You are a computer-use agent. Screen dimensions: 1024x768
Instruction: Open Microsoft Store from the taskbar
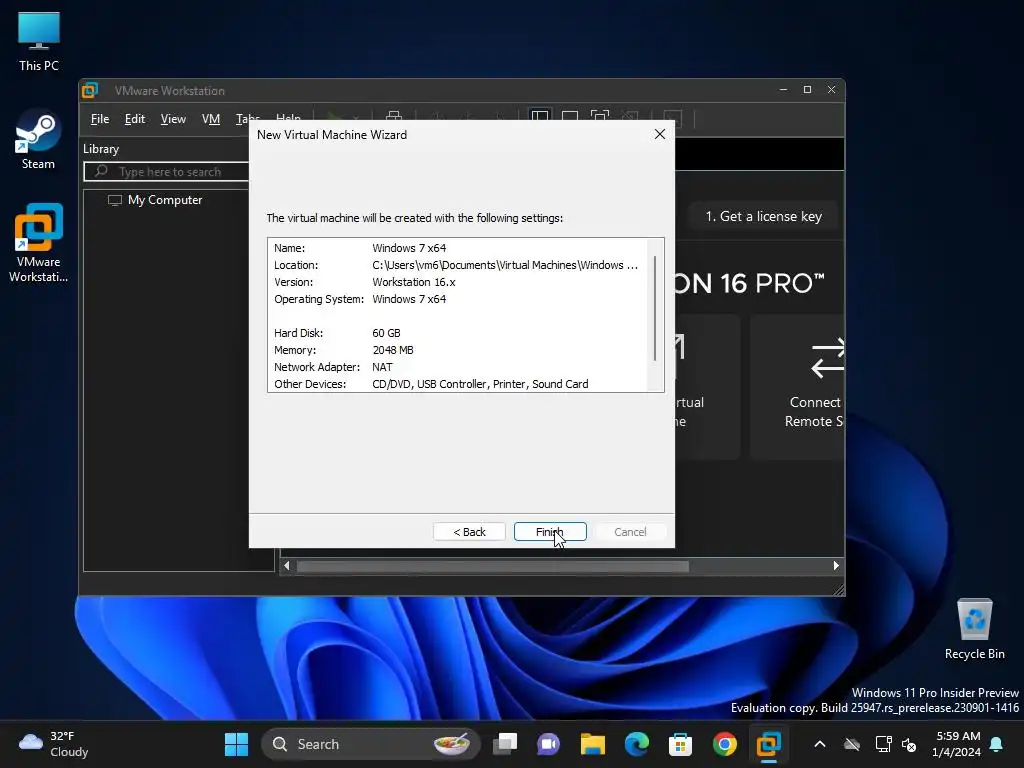(x=680, y=744)
